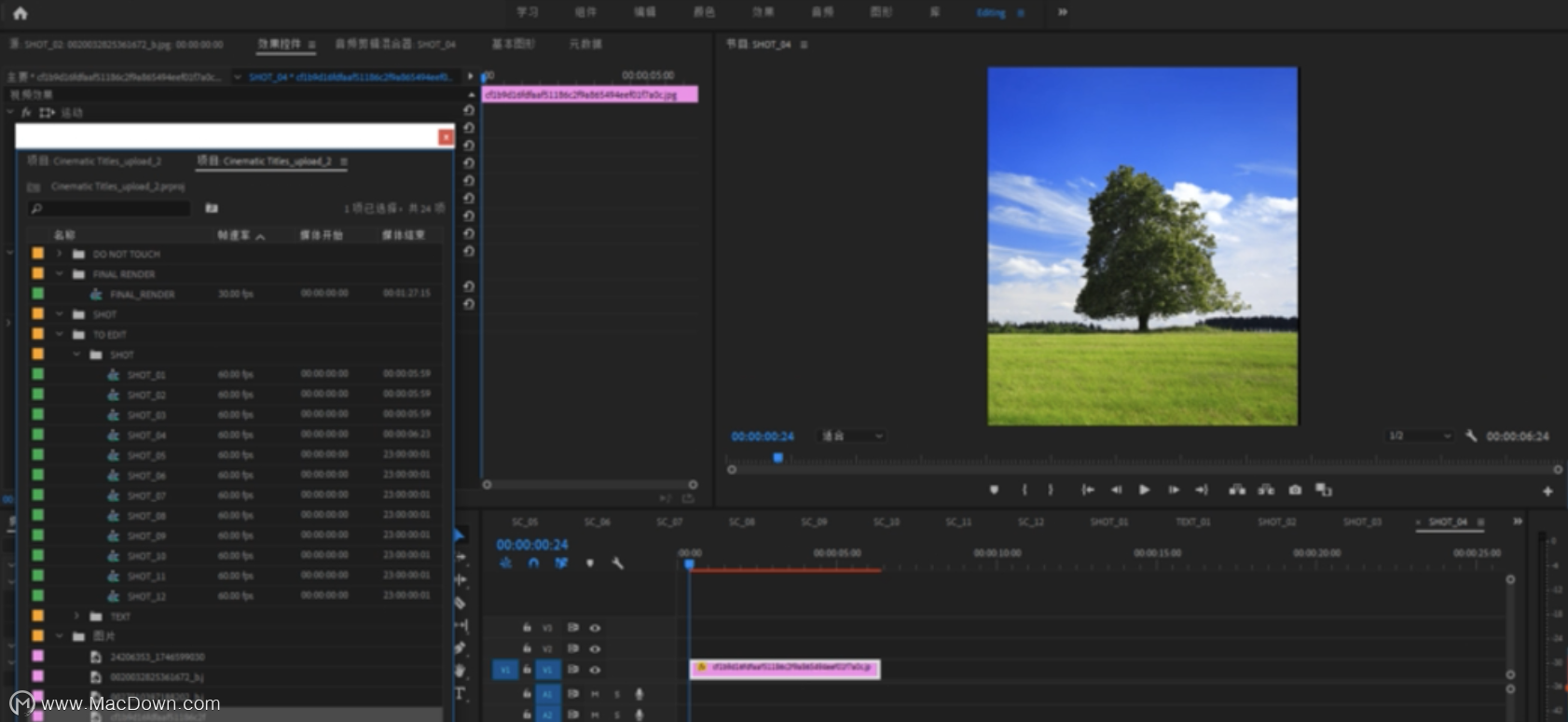This screenshot has width=1568, height=722.
Task: Expand the DO NOT TOUCH bin
Action: point(60,254)
